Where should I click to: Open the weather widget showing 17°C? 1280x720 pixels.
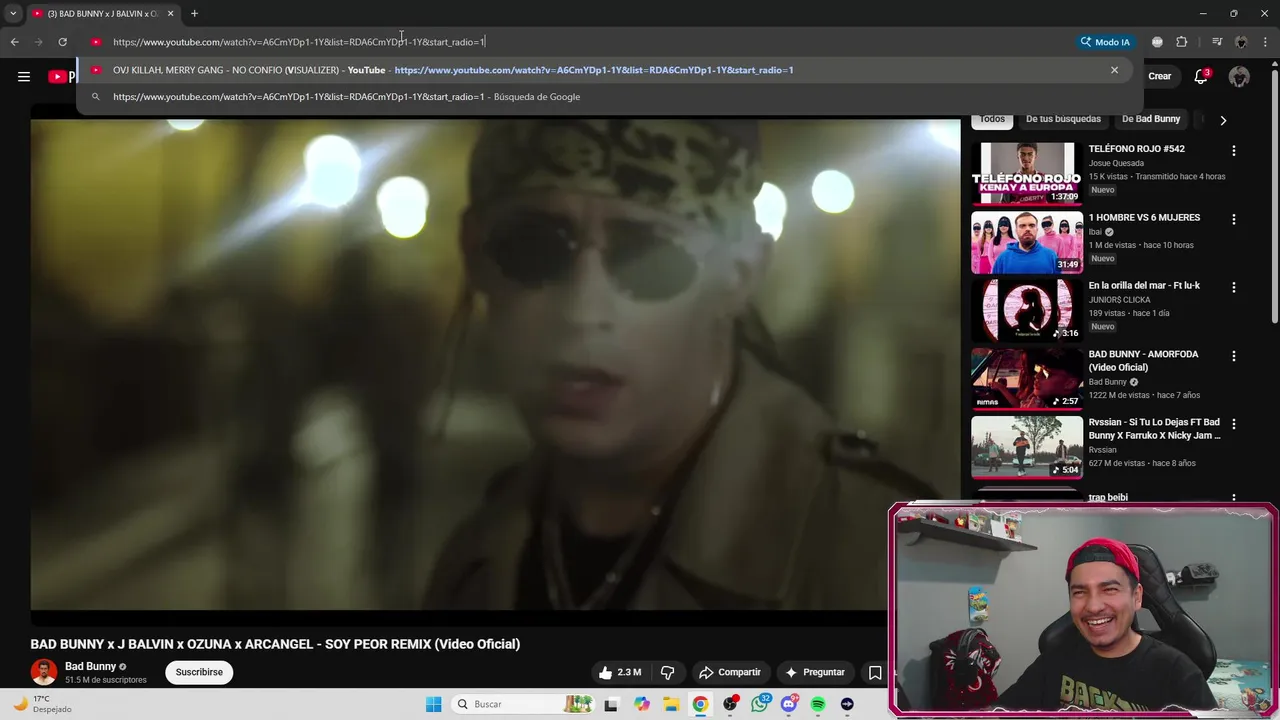click(x=40, y=704)
